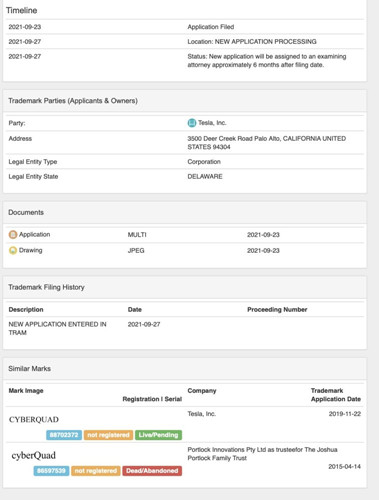Click the Company column header
Image resolution: width=379 pixels, height=500 pixels.
202,391
